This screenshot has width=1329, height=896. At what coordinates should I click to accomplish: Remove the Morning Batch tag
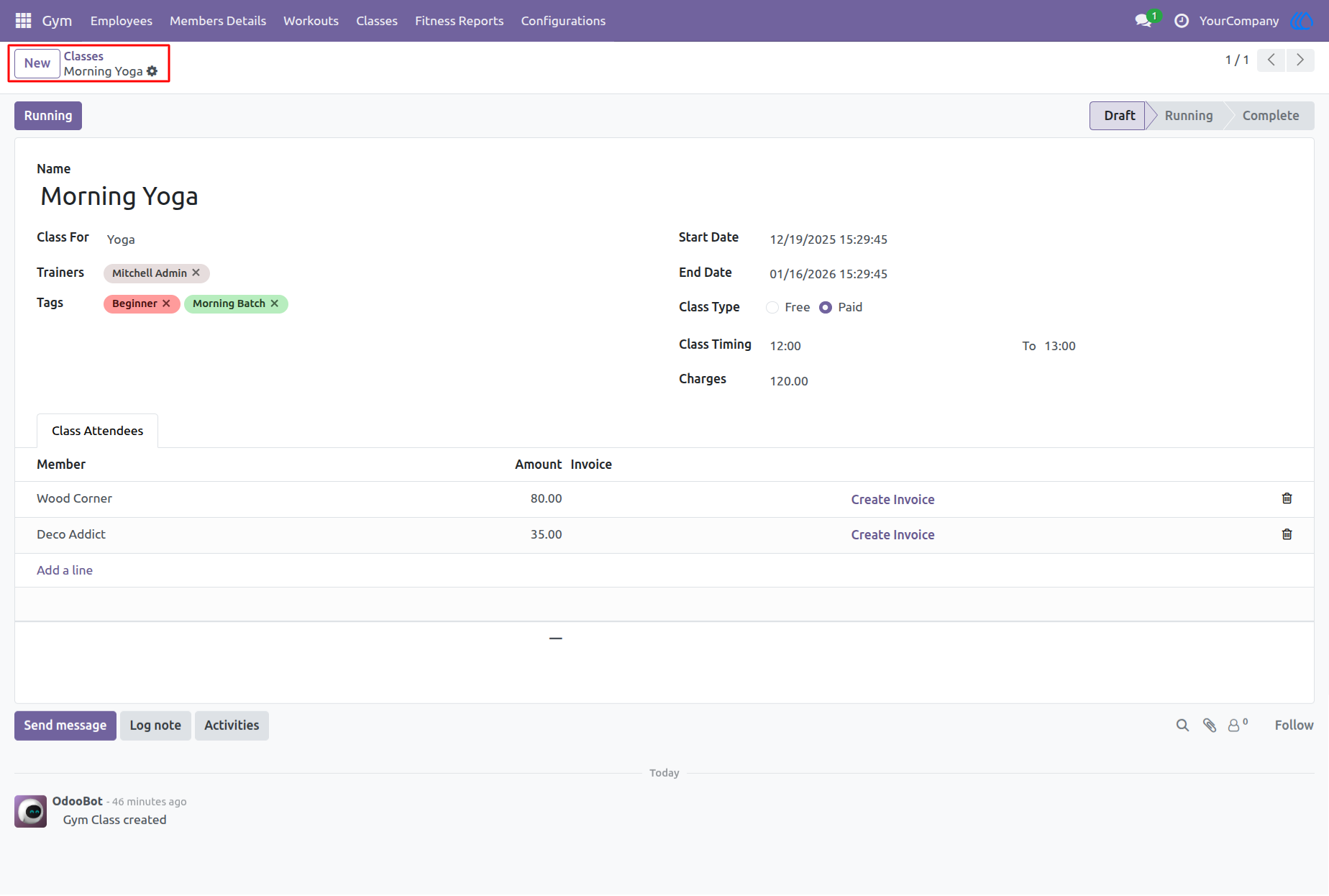(275, 303)
